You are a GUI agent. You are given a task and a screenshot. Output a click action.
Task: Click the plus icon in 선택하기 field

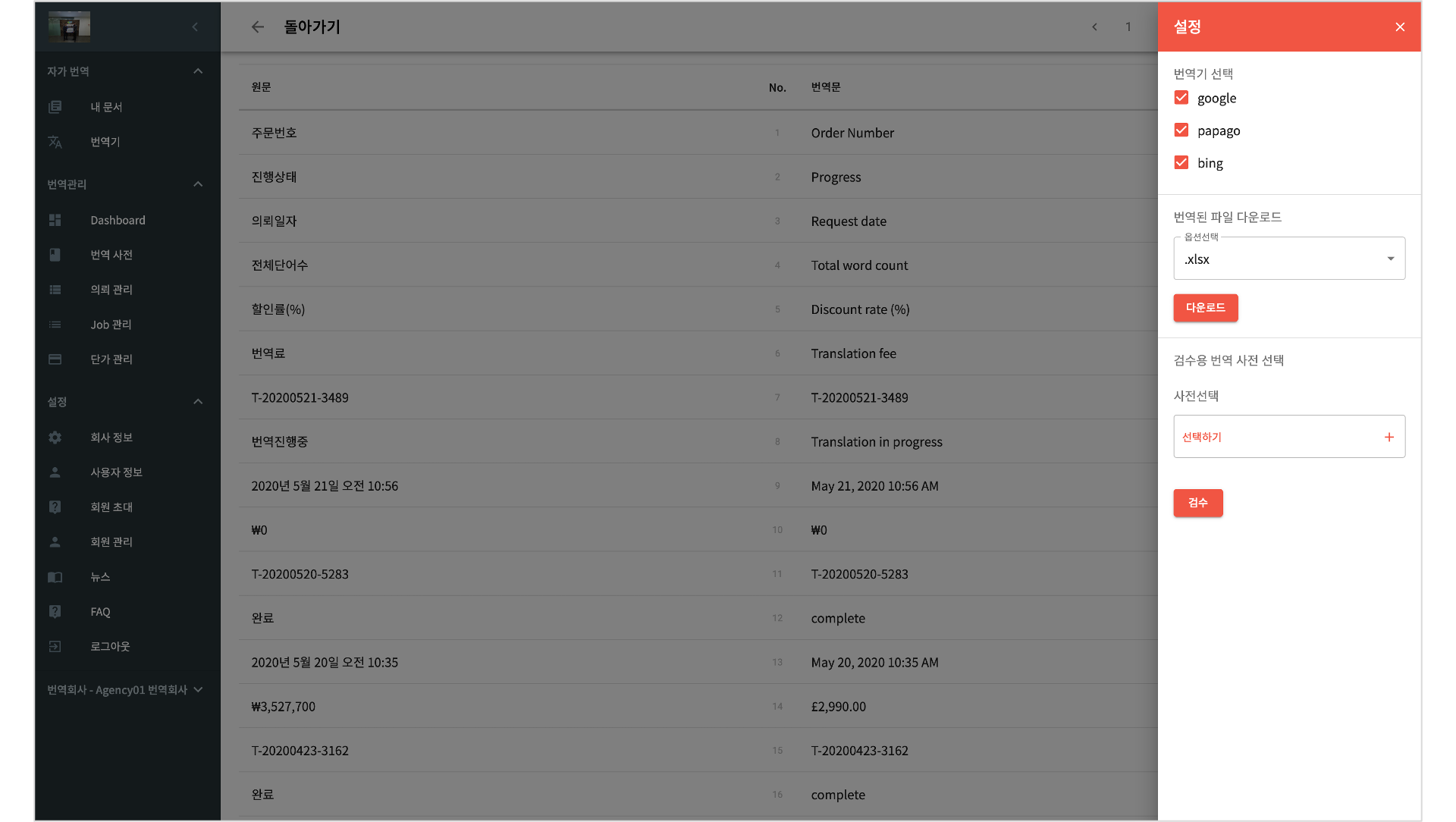click(1389, 437)
